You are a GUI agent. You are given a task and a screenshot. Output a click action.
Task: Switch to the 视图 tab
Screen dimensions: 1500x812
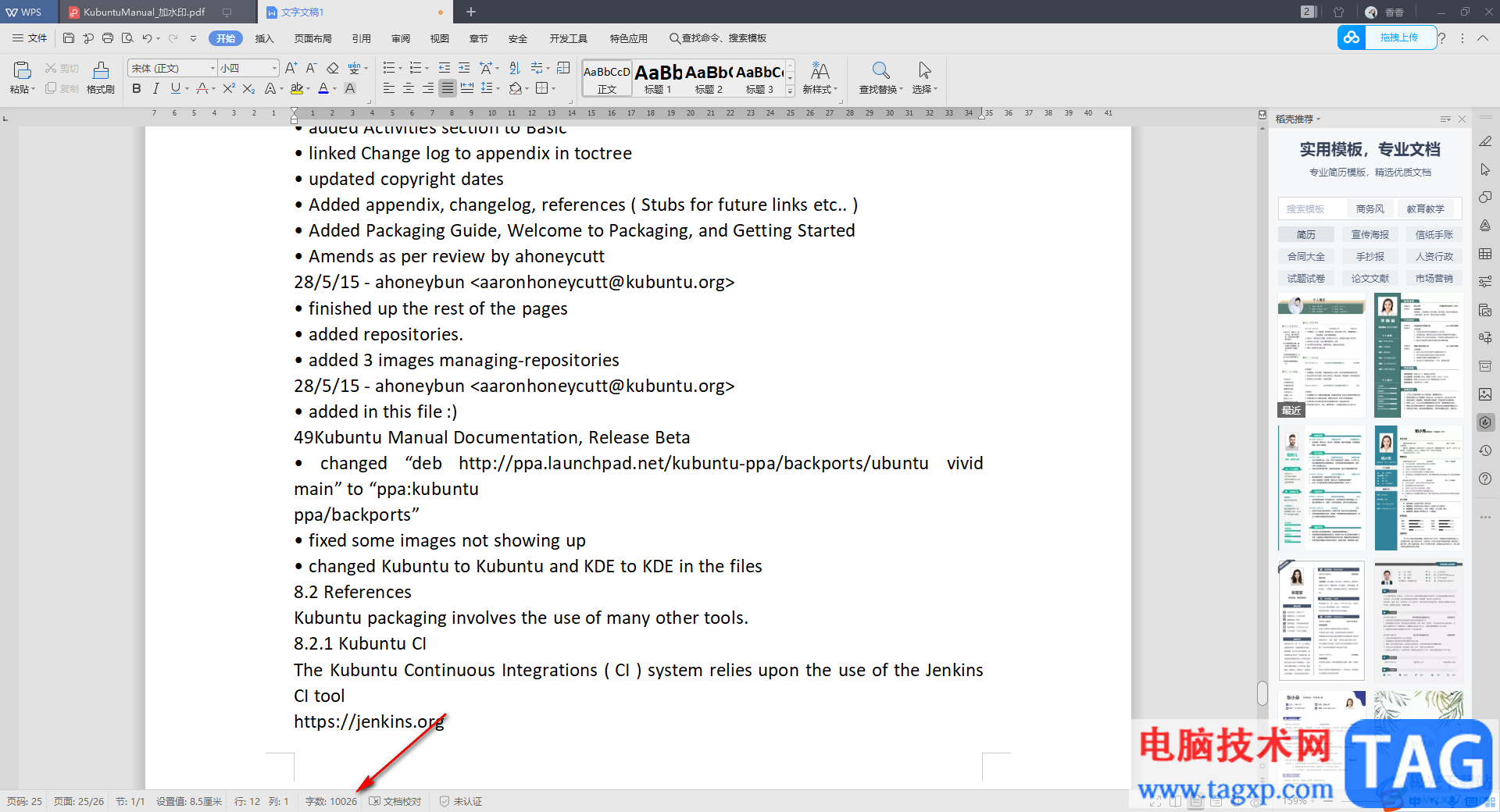(440, 38)
